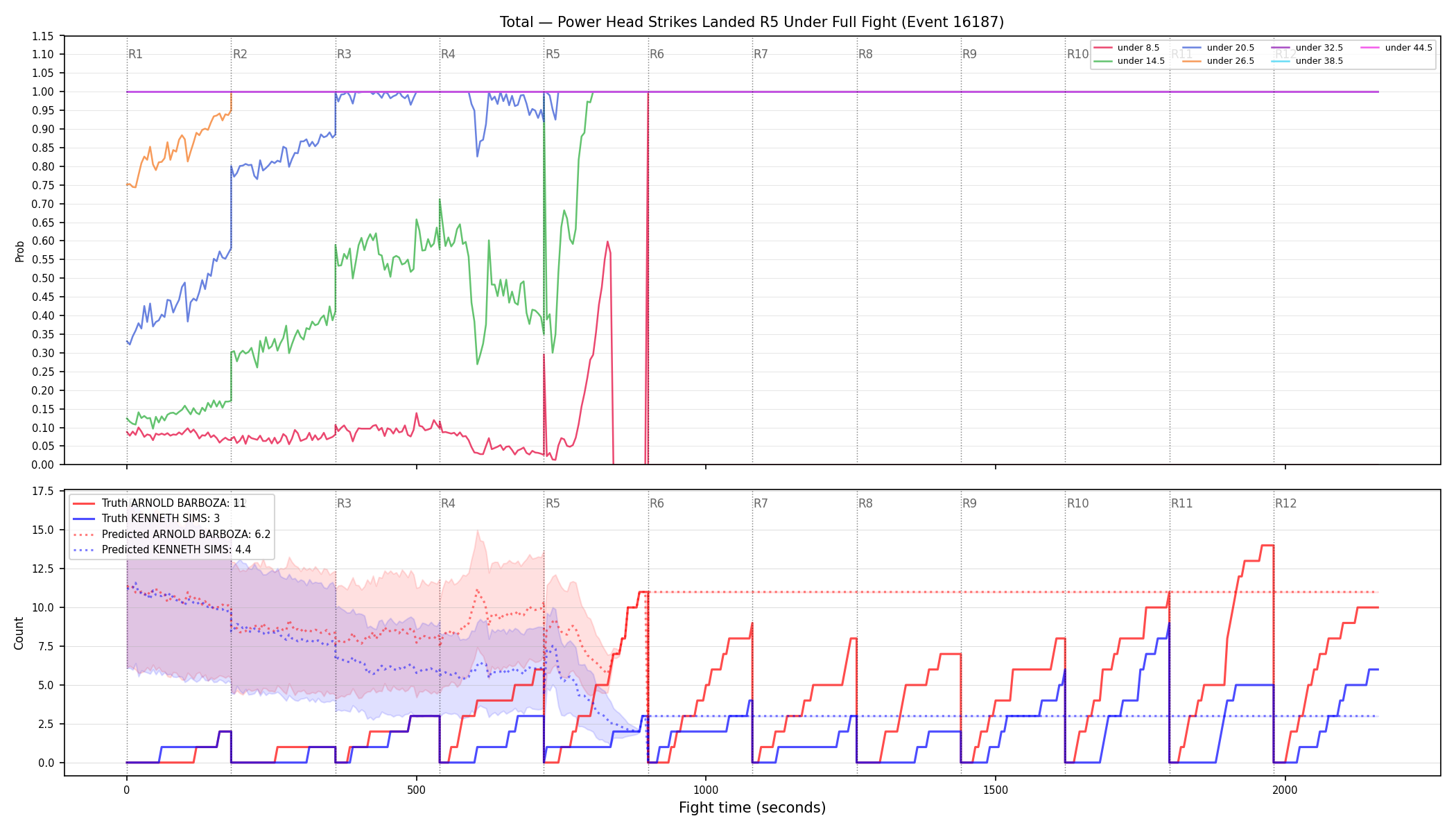Click the '1500' x-axis tick label
Screen dimensions: 1456x832
(996, 790)
